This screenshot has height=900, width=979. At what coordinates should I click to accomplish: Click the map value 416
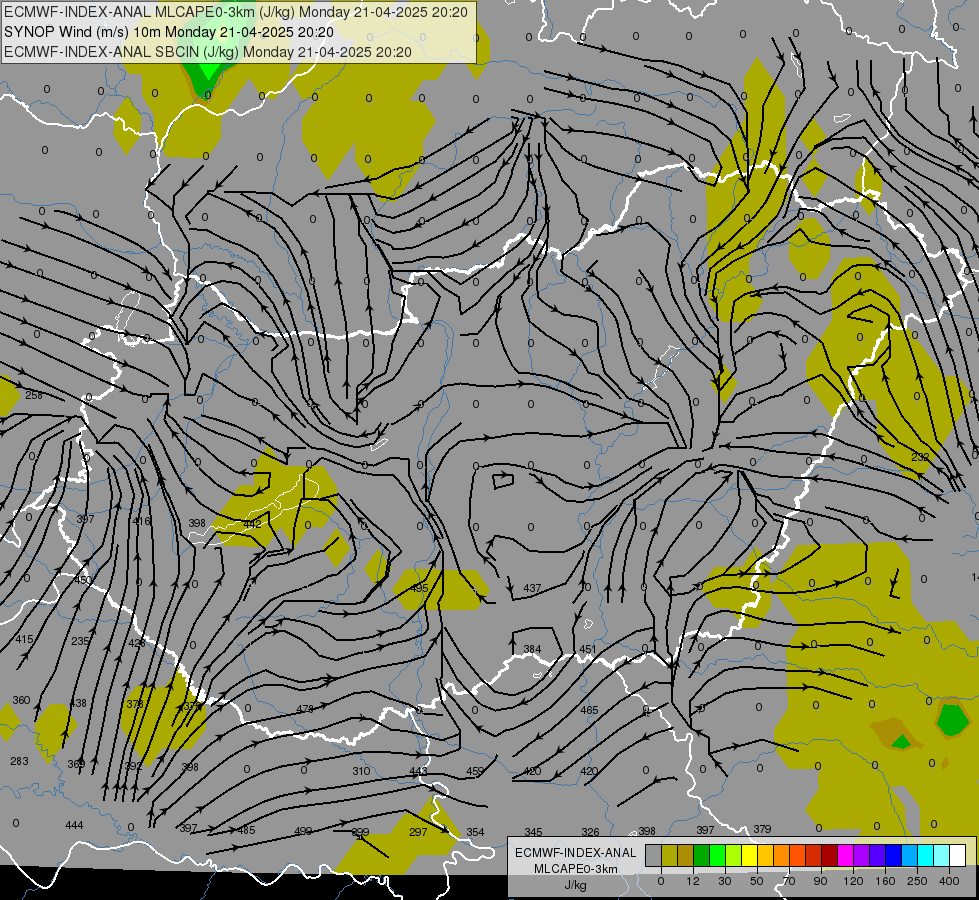(x=142, y=521)
